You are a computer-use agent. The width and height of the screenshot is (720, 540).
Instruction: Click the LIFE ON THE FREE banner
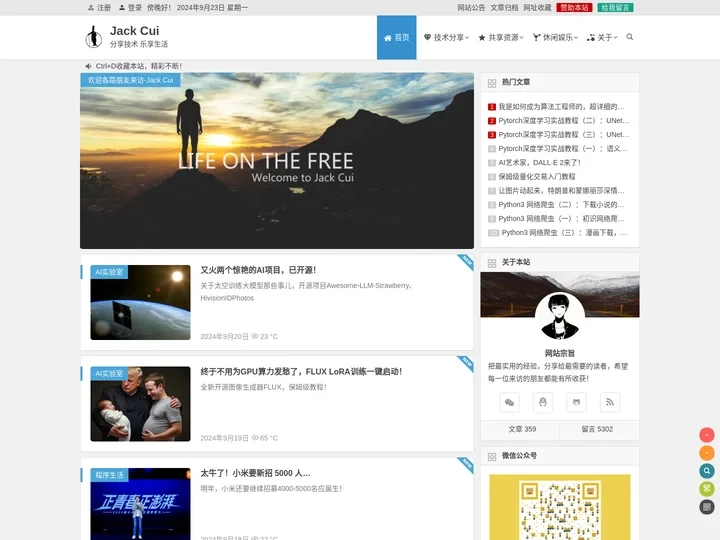(277, 161)
